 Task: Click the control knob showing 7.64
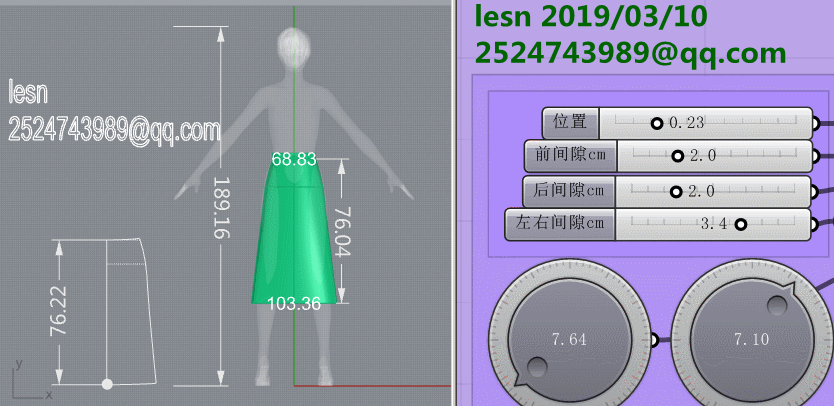click(x=570, y=340)
